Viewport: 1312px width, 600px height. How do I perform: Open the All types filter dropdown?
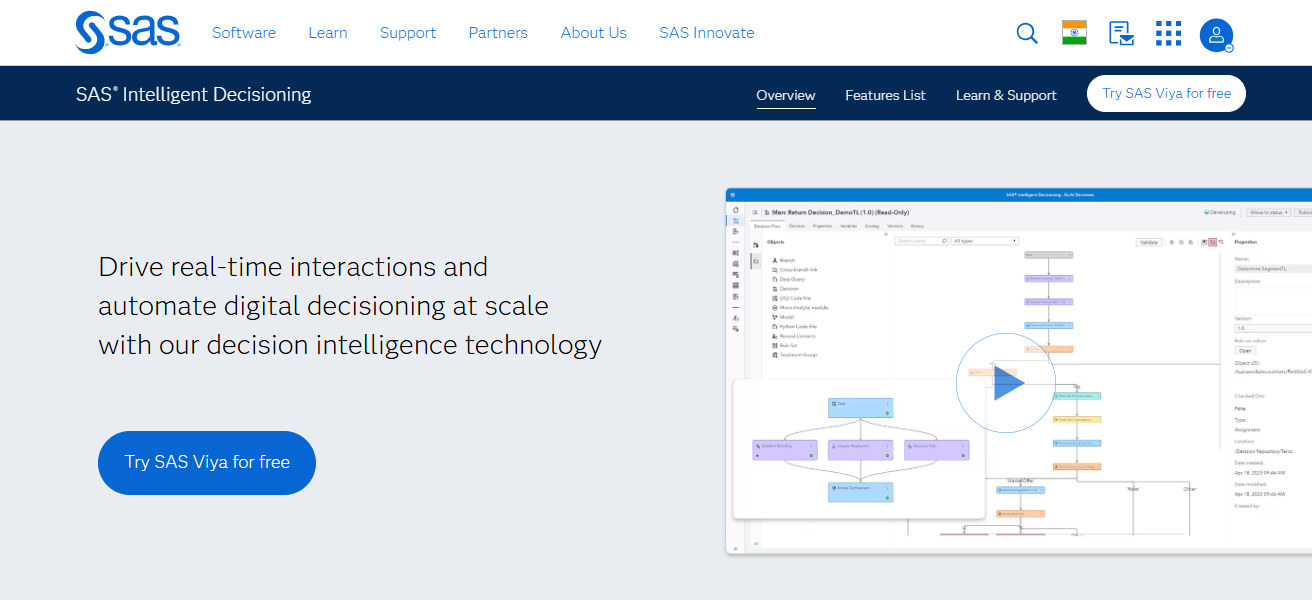pyautogui.click(x=984, y=240)
